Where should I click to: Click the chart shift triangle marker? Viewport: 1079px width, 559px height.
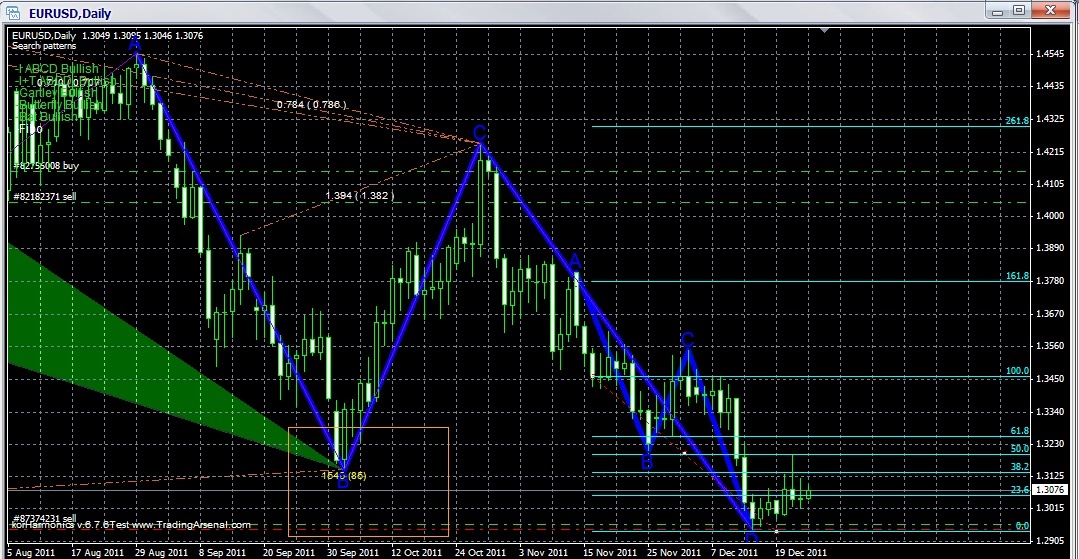pyautogui.click(x=824, y=30)
